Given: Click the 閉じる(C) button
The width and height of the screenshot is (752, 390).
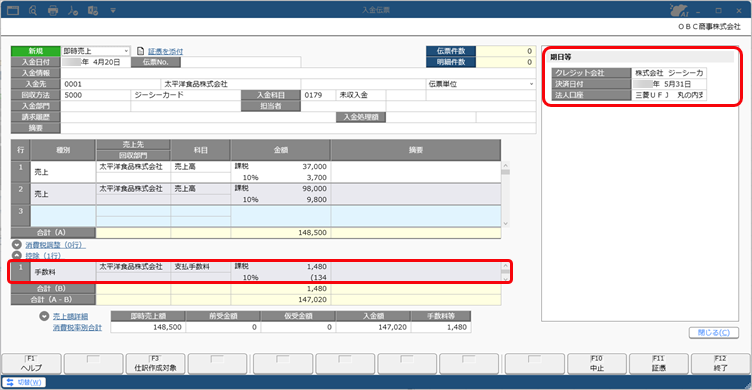Looking at the screenshot, I should tap(714, 332).
